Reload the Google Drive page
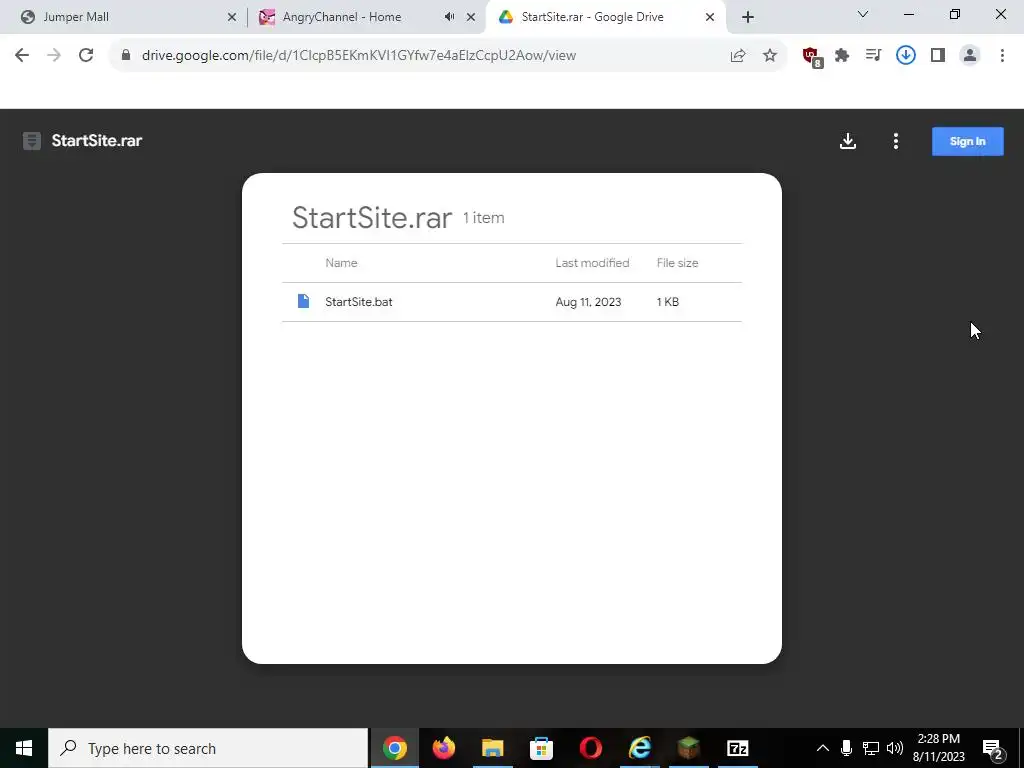The width and height of the screenshot is (1024, 768). coord(86,56)
